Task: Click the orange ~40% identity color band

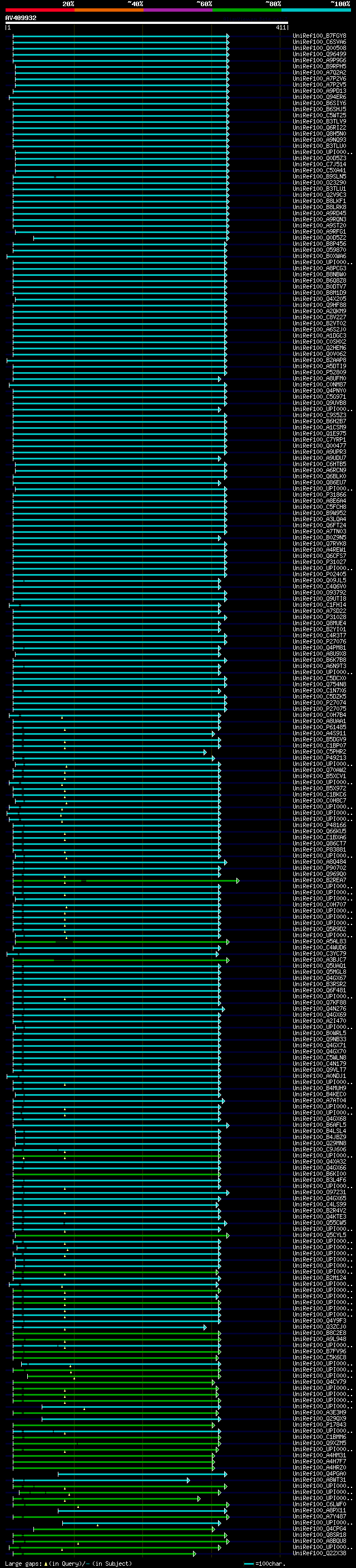Action: click(x=109, y=11)
